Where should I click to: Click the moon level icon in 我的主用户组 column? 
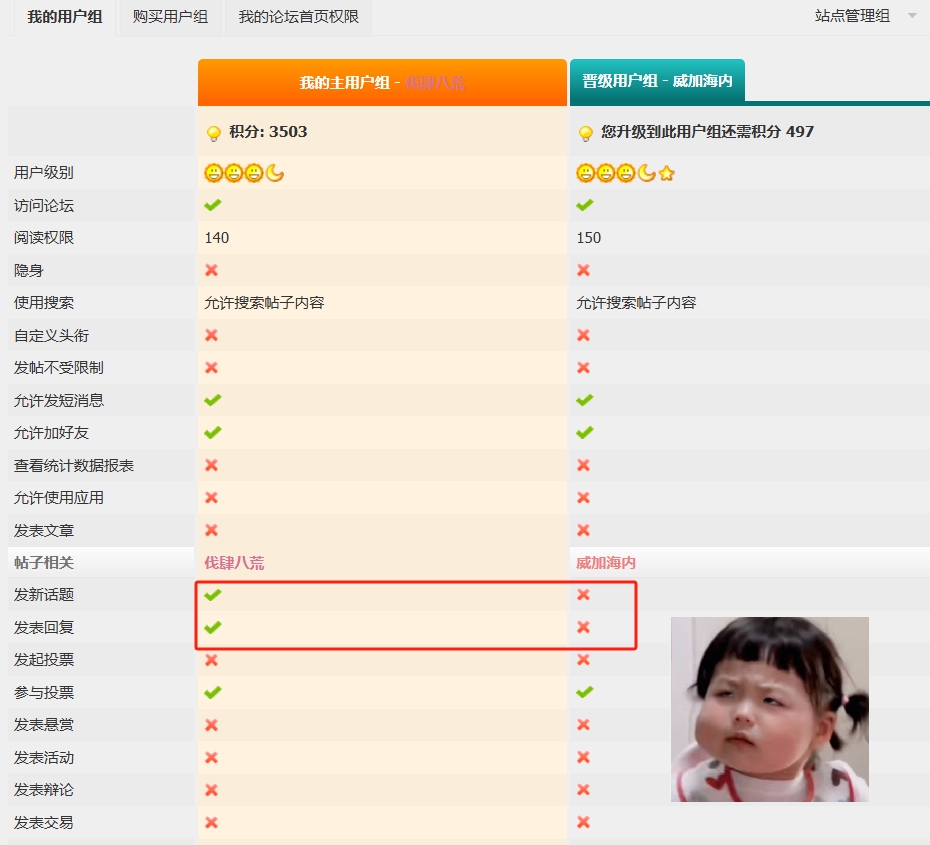click(x=275, y=173)
